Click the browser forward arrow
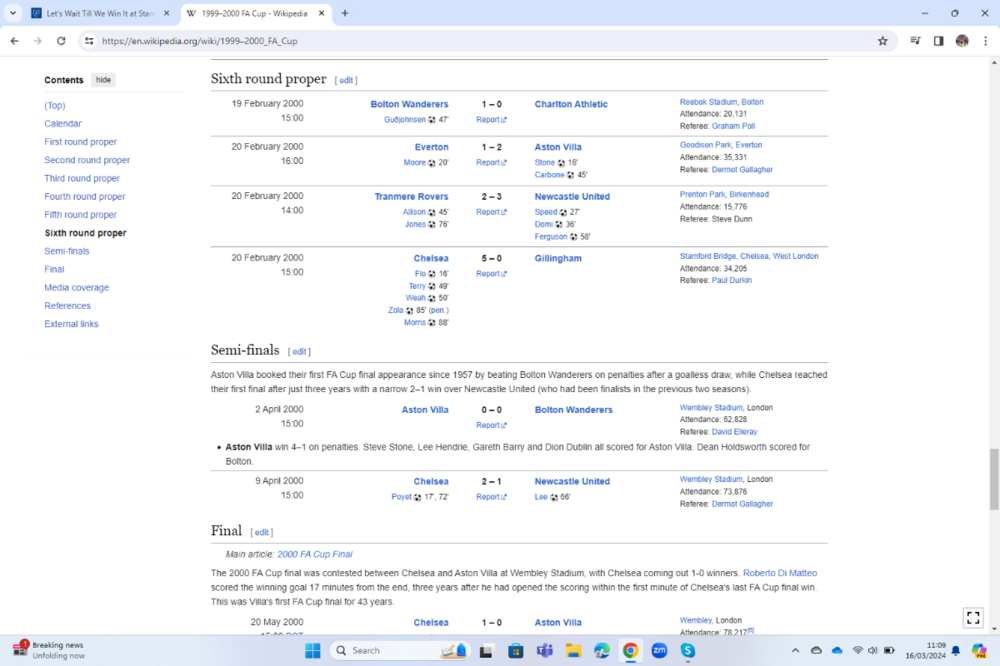 38,41
